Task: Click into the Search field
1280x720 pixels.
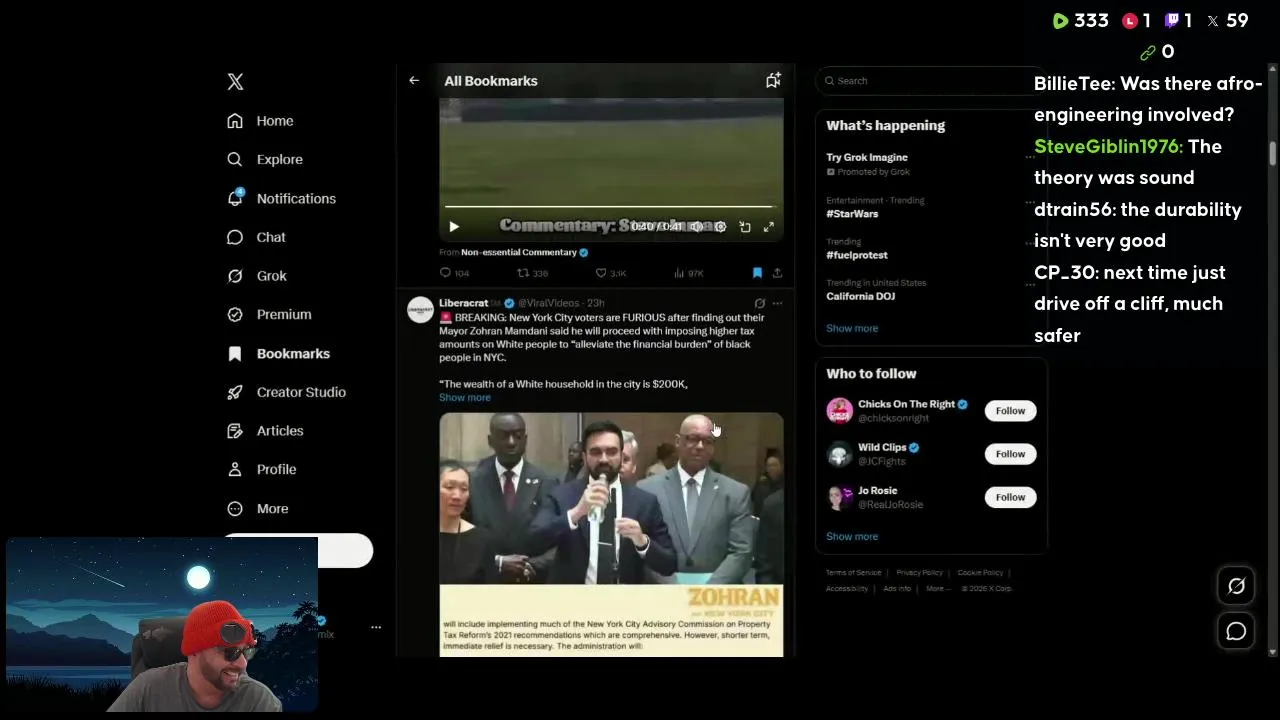Action: pos(930,81)
